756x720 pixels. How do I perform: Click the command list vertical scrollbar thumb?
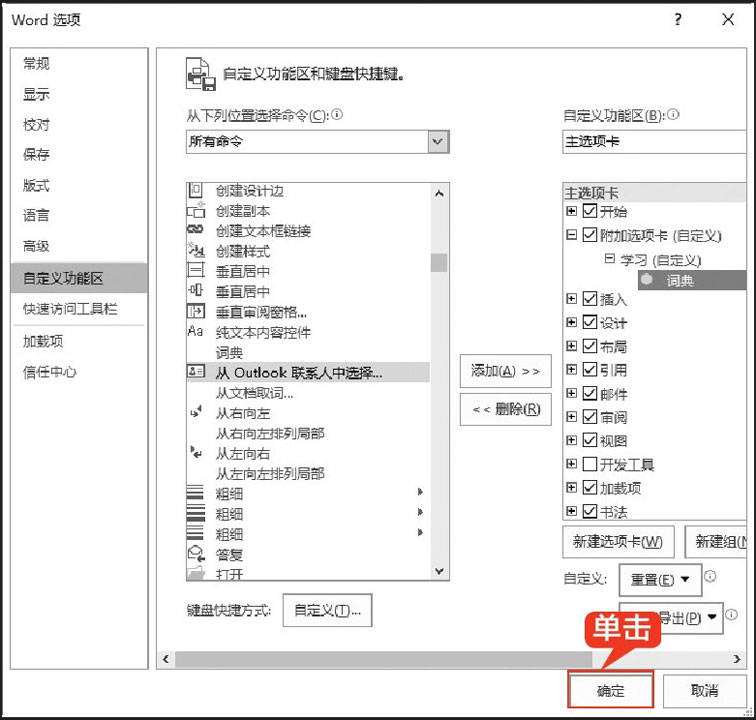439,263
